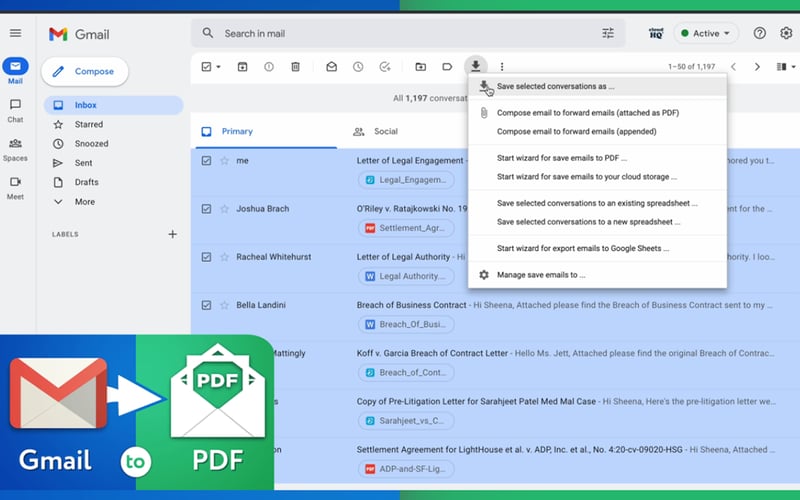Star the Bella Landini email
The width and height of the screenshot is (800, 500).
224,305
